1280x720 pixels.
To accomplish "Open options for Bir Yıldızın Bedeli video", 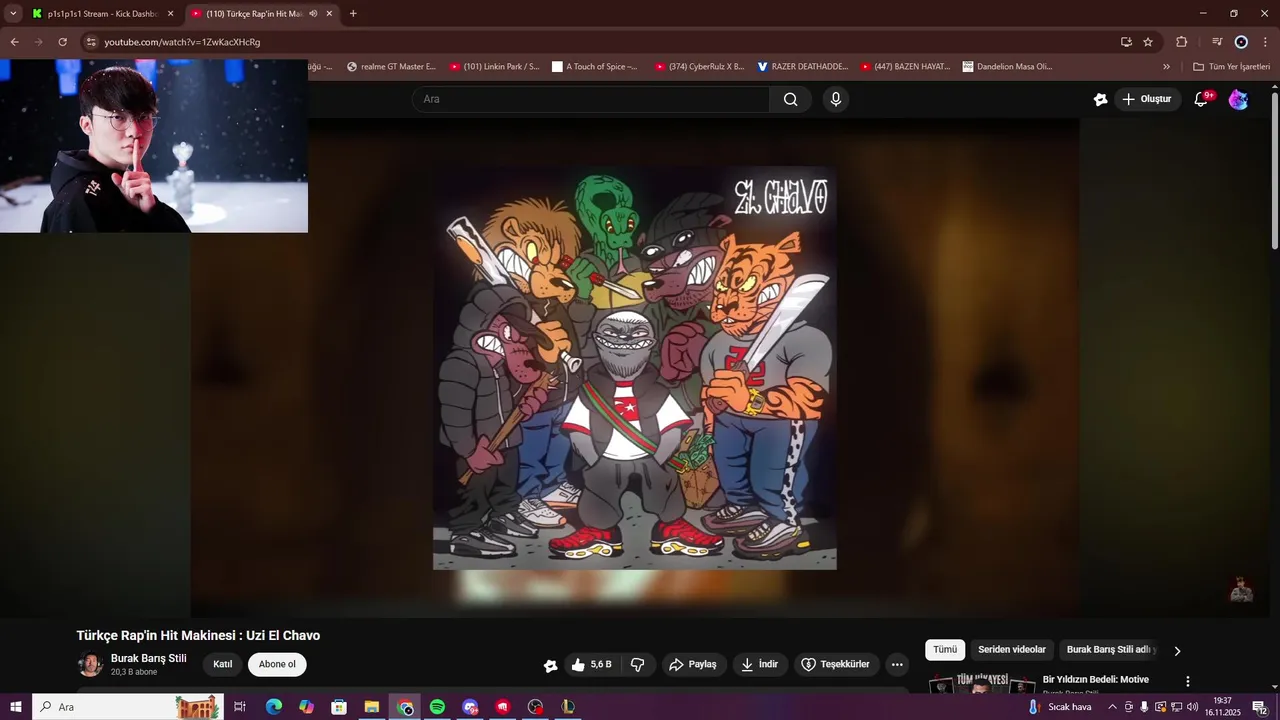I will click(1188, 681).
